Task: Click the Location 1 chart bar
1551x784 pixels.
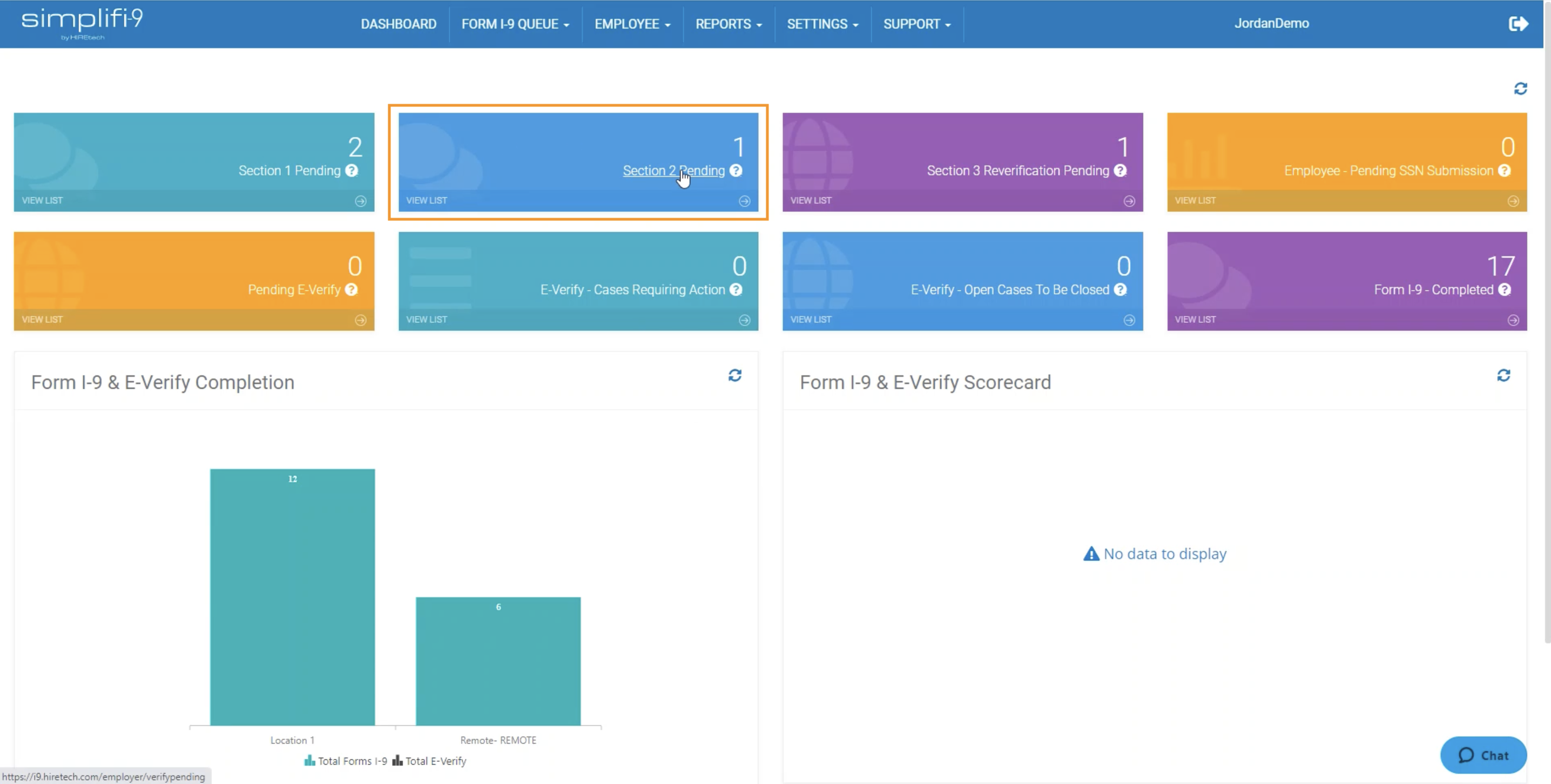Action: [292, 597]
